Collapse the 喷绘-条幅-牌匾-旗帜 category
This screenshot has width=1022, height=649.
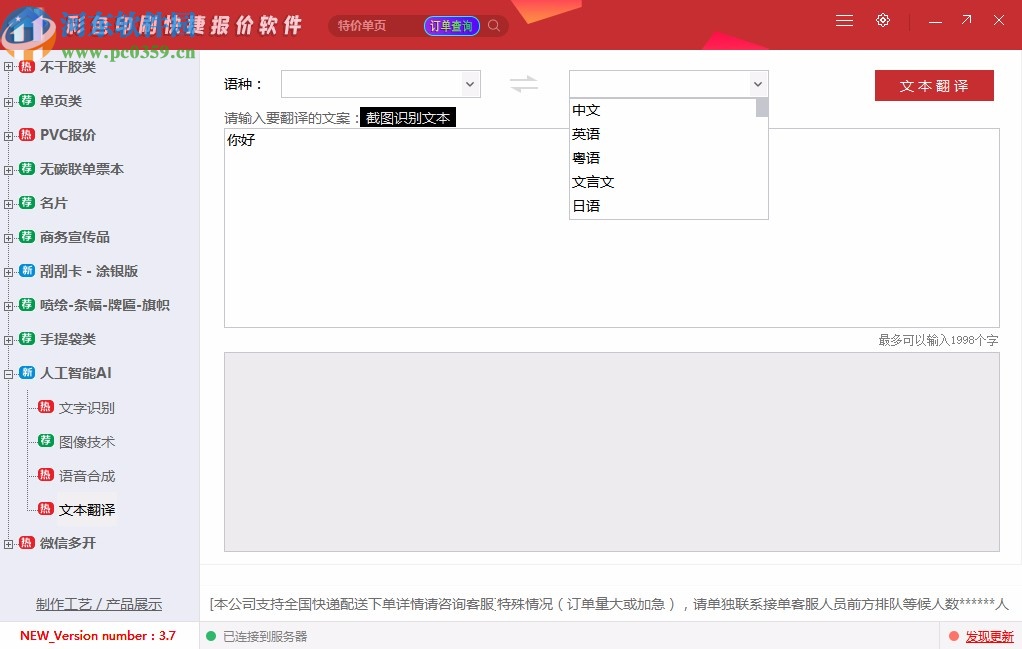coord(8,305)
